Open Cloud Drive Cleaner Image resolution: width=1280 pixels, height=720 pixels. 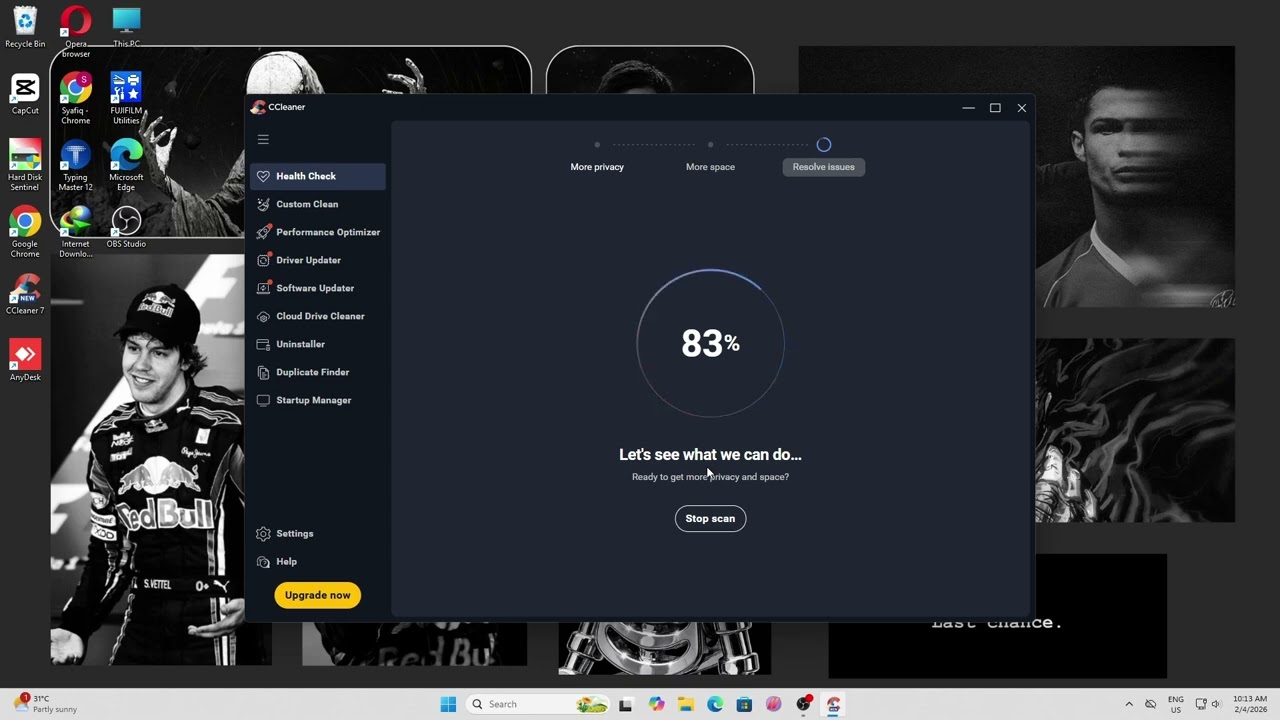tap(317, 316)
